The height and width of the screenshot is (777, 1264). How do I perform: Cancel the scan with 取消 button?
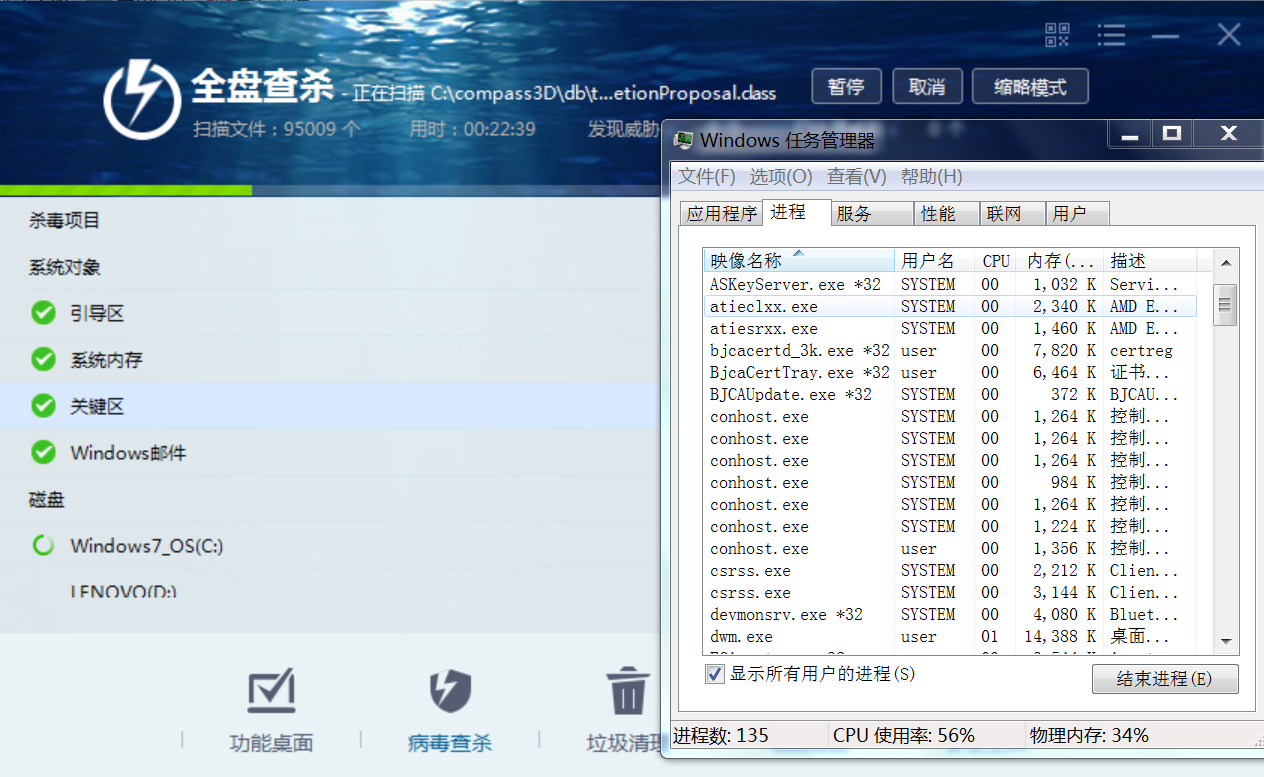(x=927, y=87)
